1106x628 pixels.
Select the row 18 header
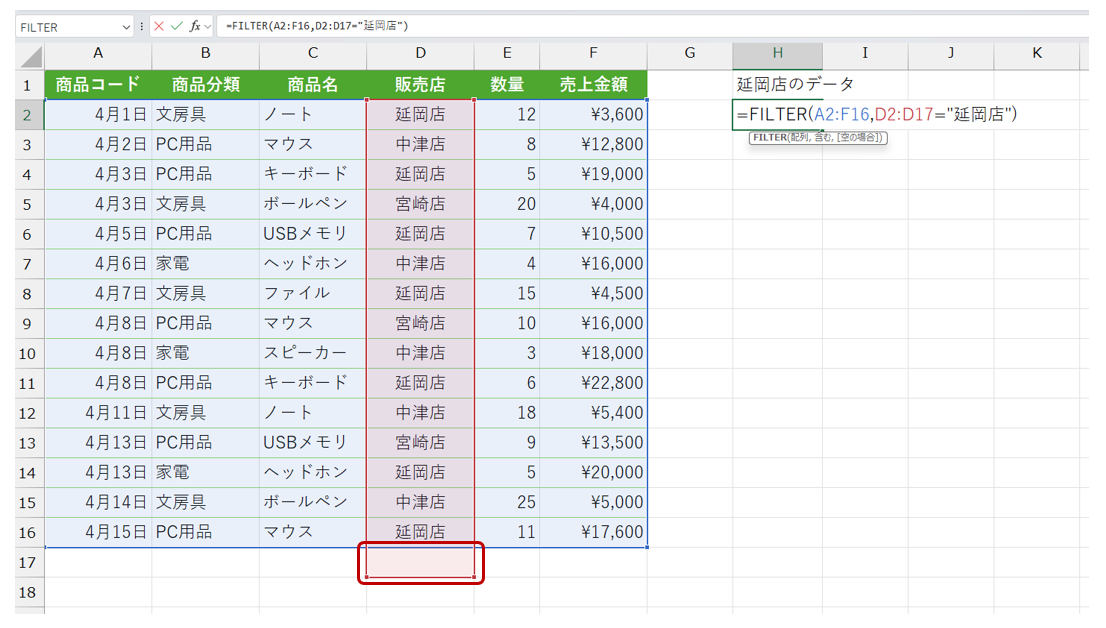coord(29,592)
